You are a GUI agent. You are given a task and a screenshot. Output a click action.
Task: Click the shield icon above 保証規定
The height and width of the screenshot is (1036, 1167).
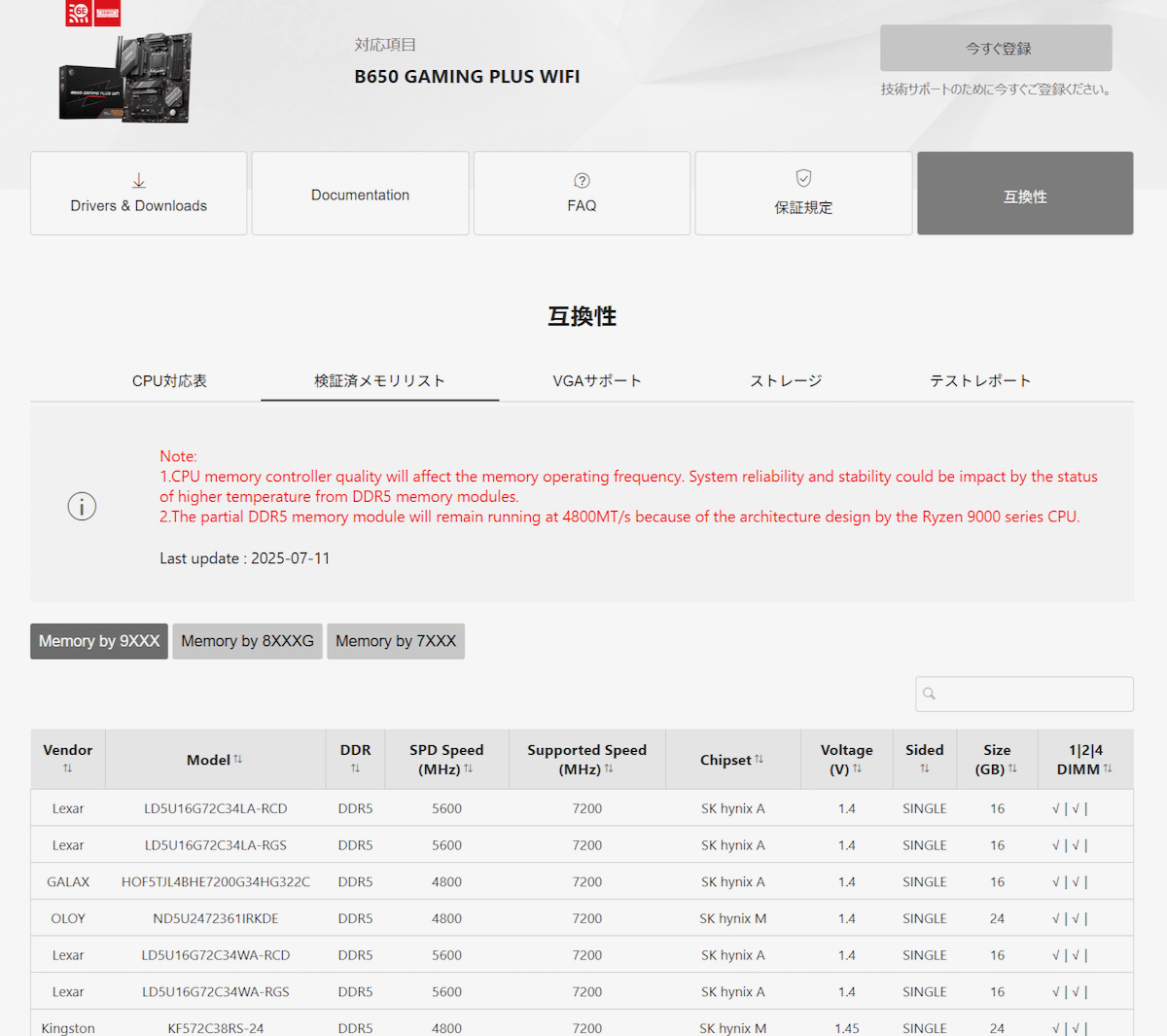803,178
